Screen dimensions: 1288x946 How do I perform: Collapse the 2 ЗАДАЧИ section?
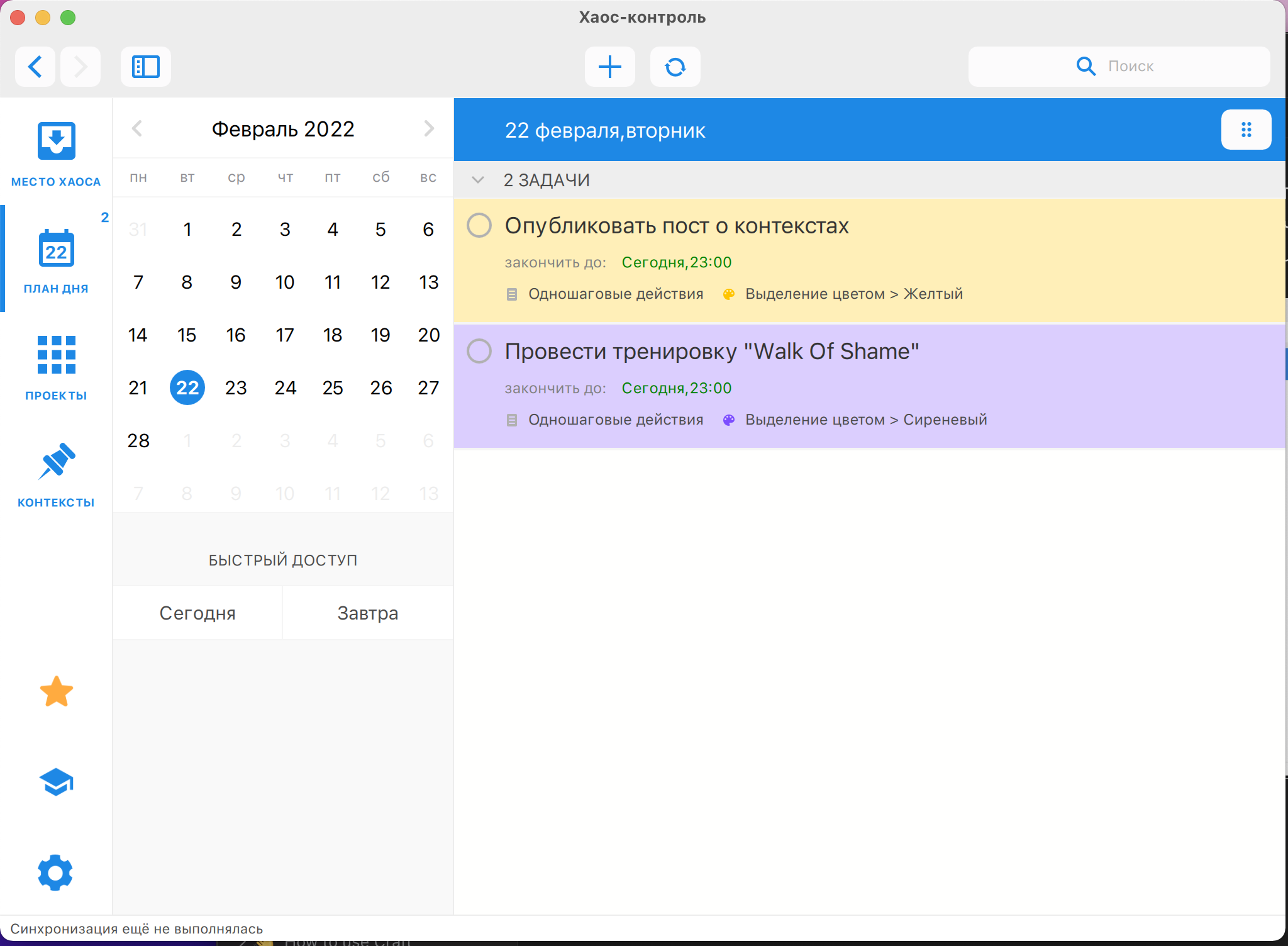478,181
